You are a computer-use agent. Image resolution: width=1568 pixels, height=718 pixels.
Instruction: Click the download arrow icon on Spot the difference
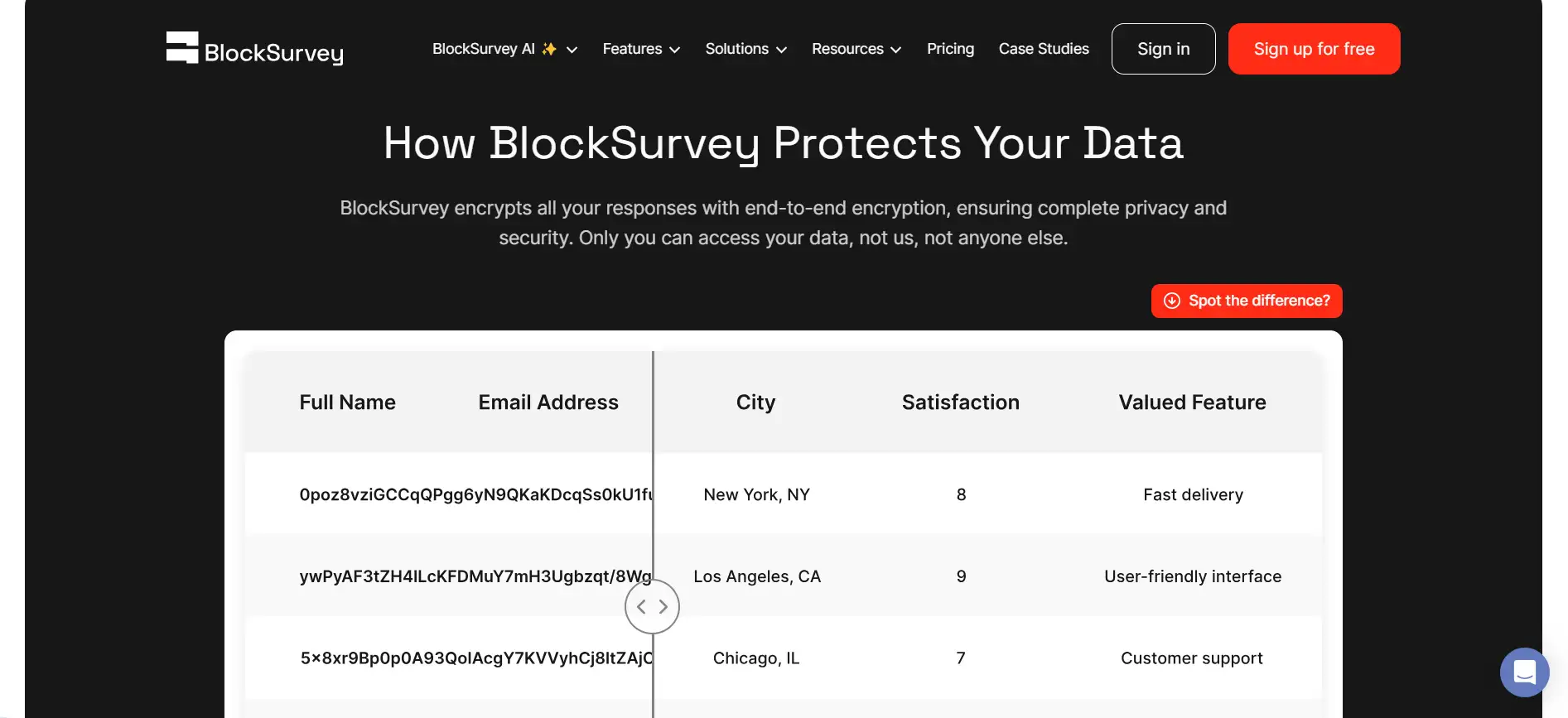[1172, 301]
